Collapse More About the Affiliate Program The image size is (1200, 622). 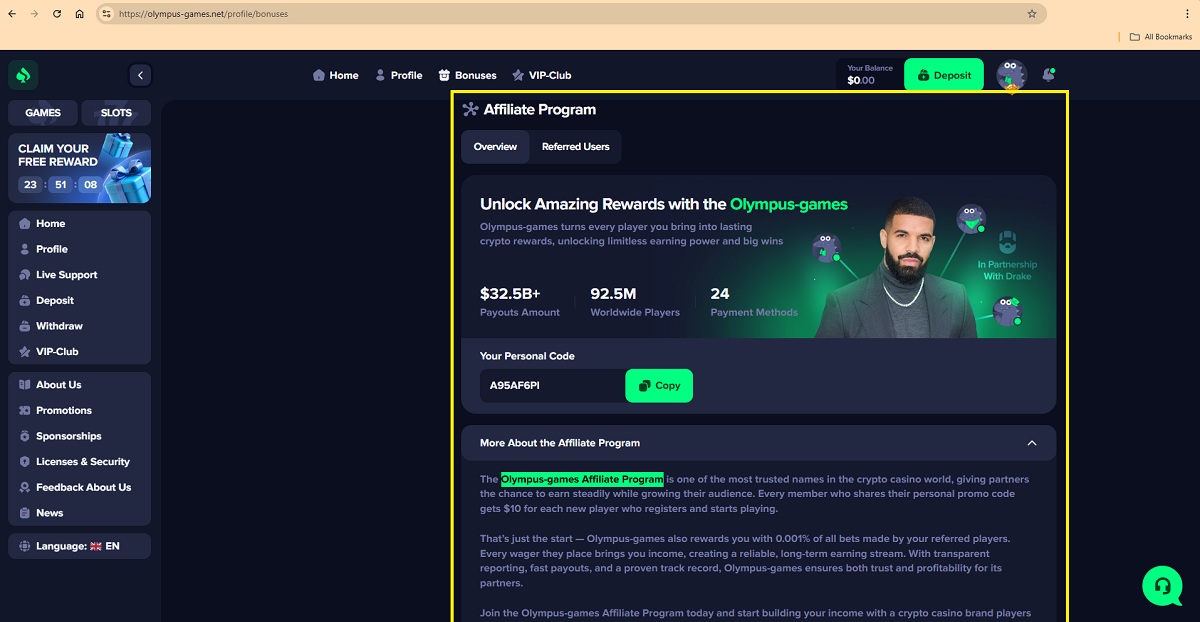[x=1032, y=443]
